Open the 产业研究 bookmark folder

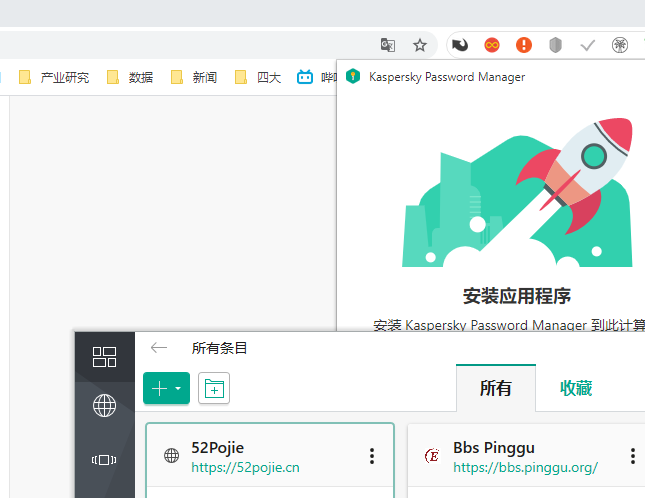pyautogui.click(x=55, y=77)
